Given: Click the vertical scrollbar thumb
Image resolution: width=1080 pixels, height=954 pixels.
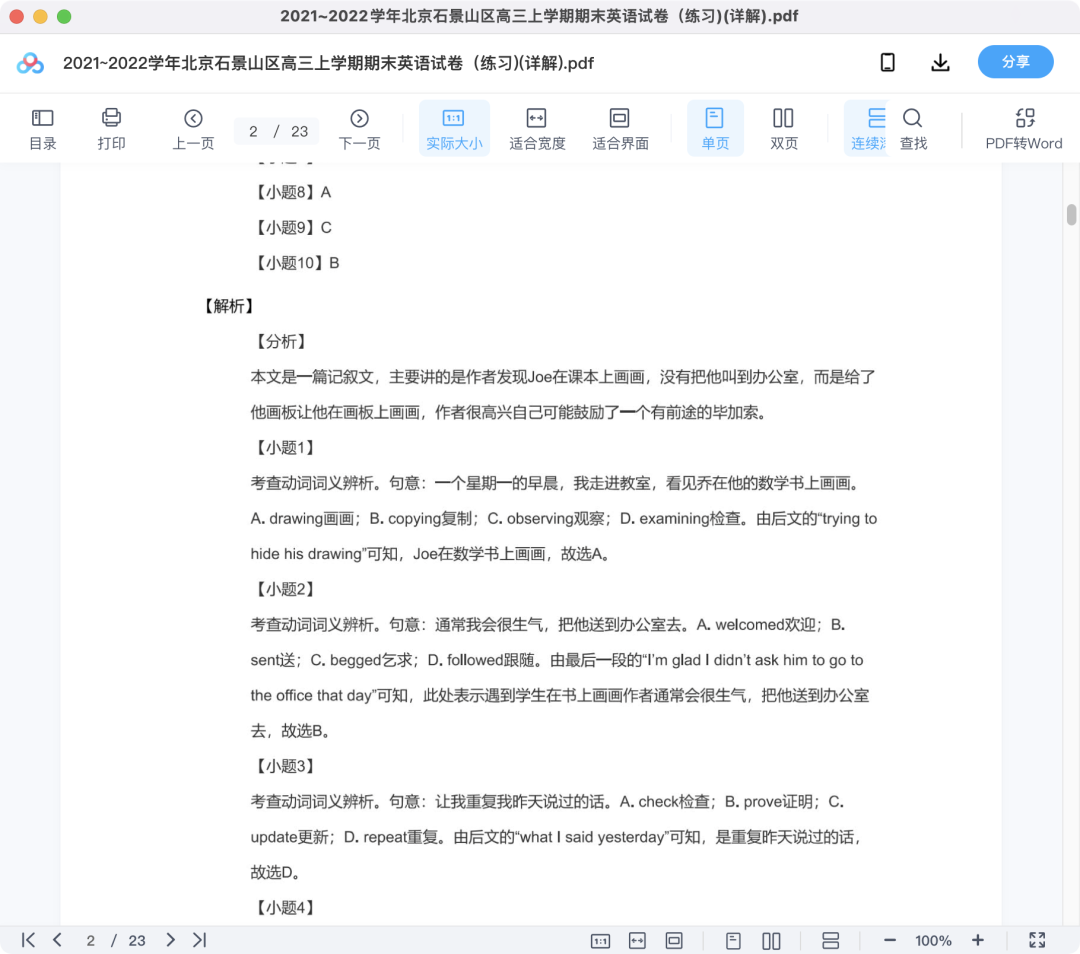Looking at the screenshot, I should (x=1071, y=214).
